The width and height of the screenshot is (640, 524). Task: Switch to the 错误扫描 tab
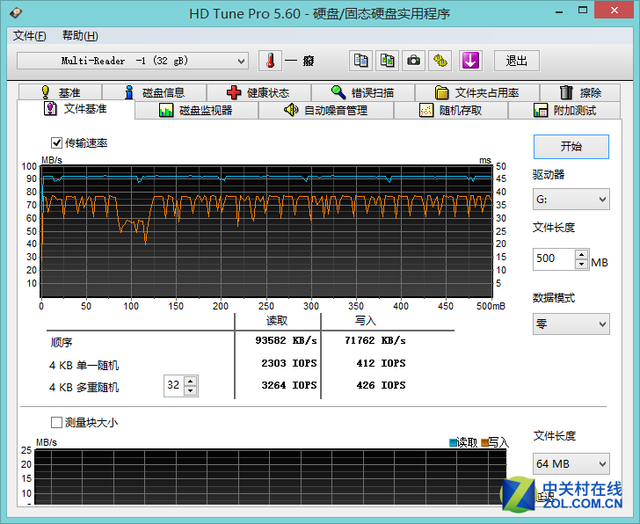363,93
